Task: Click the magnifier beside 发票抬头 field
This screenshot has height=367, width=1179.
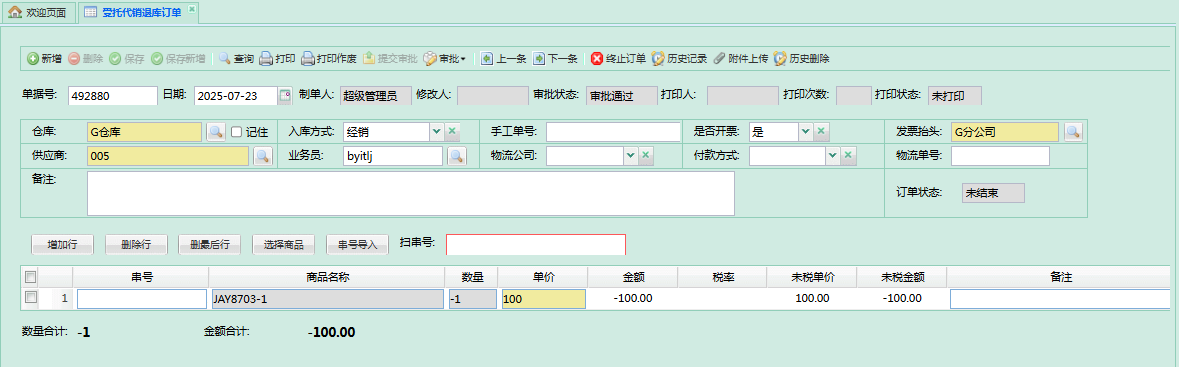Action: click(1073, 132)
